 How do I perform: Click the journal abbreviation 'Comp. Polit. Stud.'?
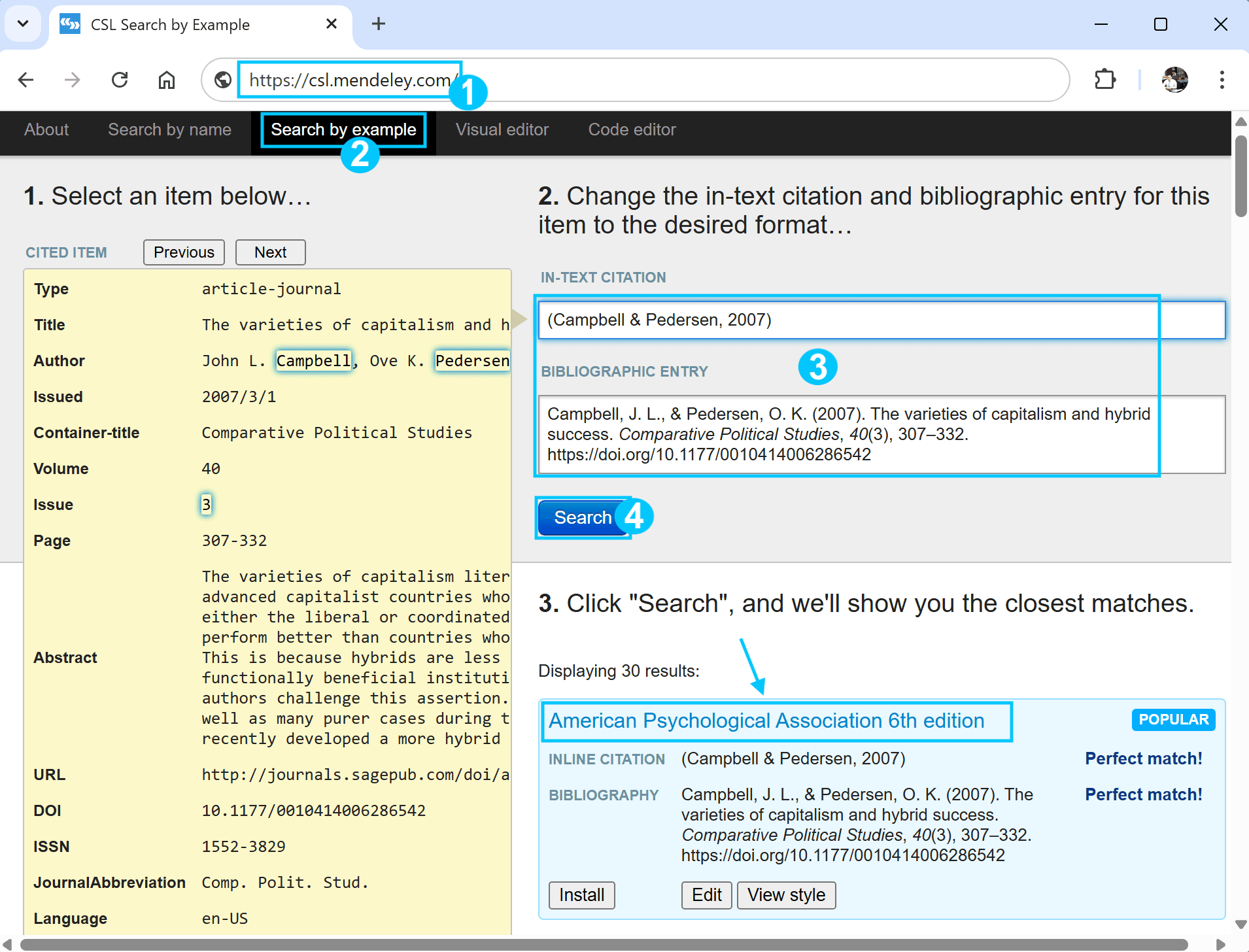[x=285, y=883]
